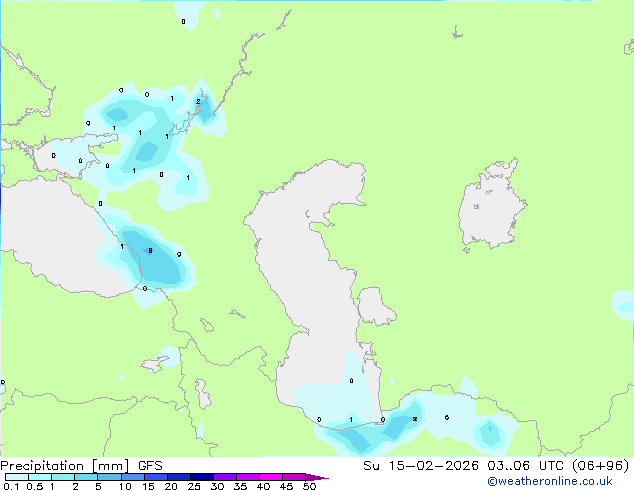Screen dimensions: 634x490
Task: Click the '25' legend scale label
Action: pos(194,486)
